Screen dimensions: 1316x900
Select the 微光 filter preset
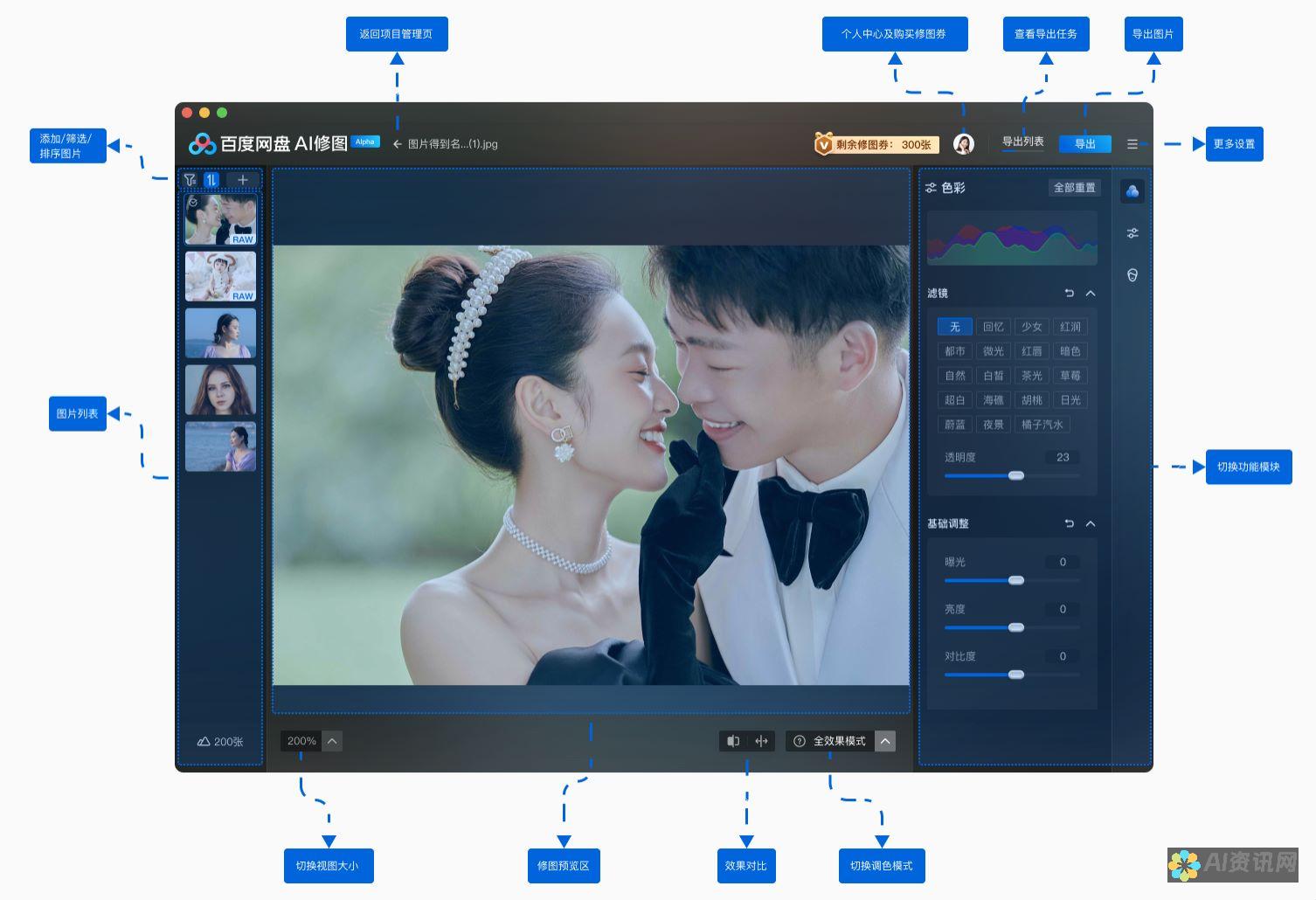click(x=994, y=351)
